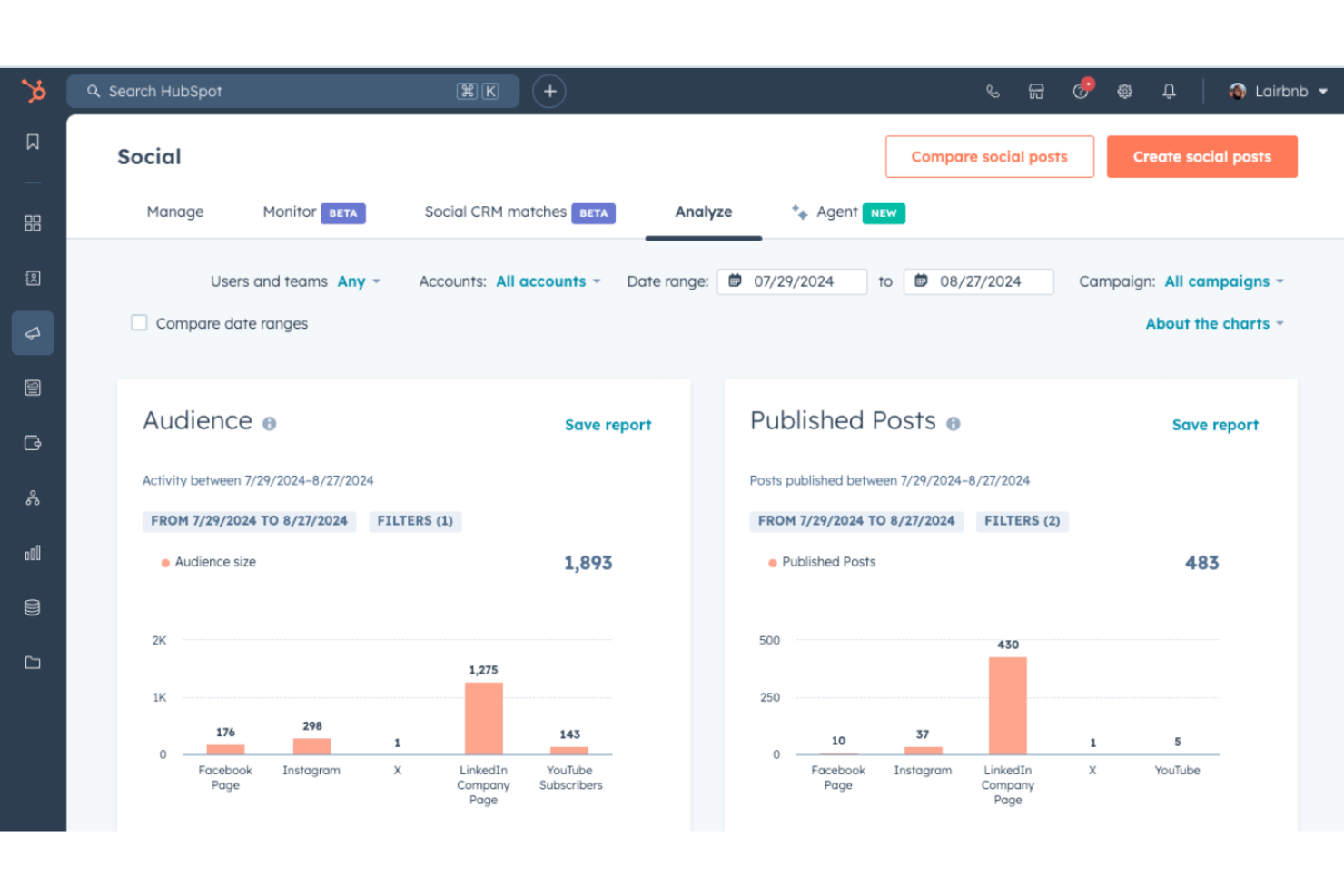Enable the Compare date ranges checkbox
This screenshot has width=1344, height=896.
tap(139, 322)
